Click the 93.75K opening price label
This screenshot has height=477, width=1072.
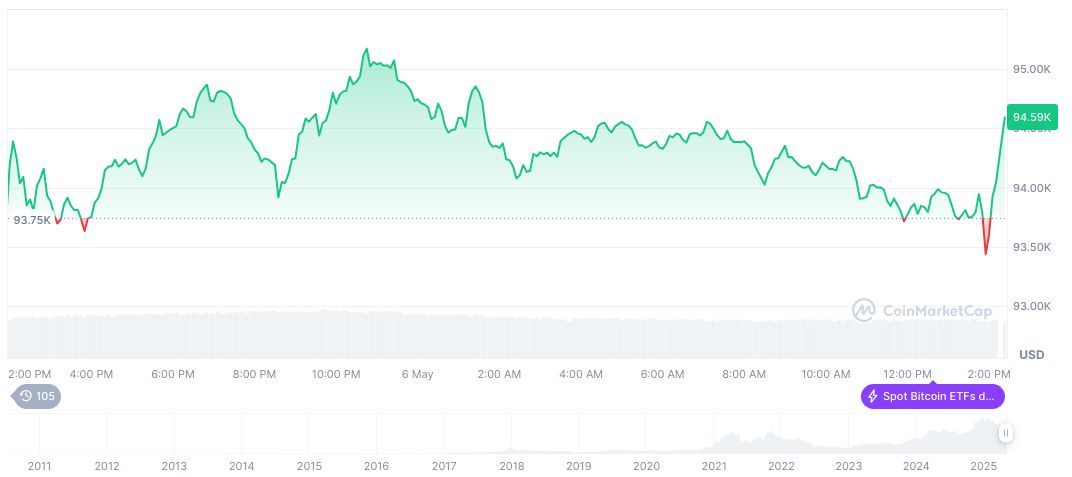tap(31, 220)
